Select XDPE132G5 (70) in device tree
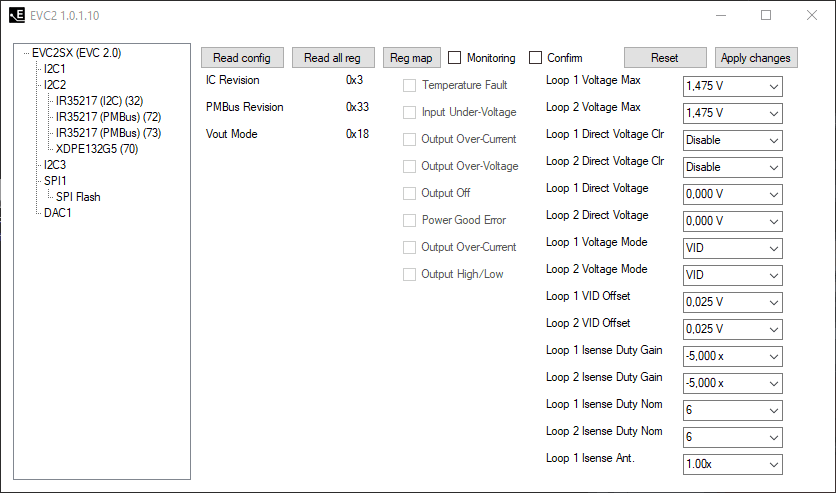Screen dimensions: 836x493 tap(97, 149)
